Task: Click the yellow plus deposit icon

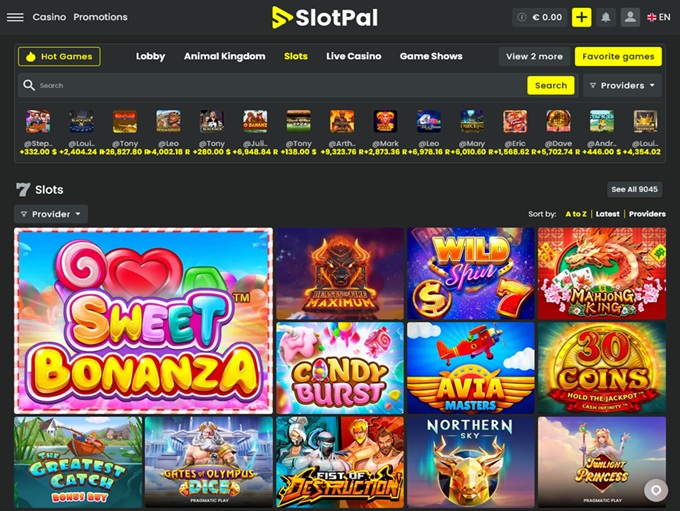Action: coord(581,17)
